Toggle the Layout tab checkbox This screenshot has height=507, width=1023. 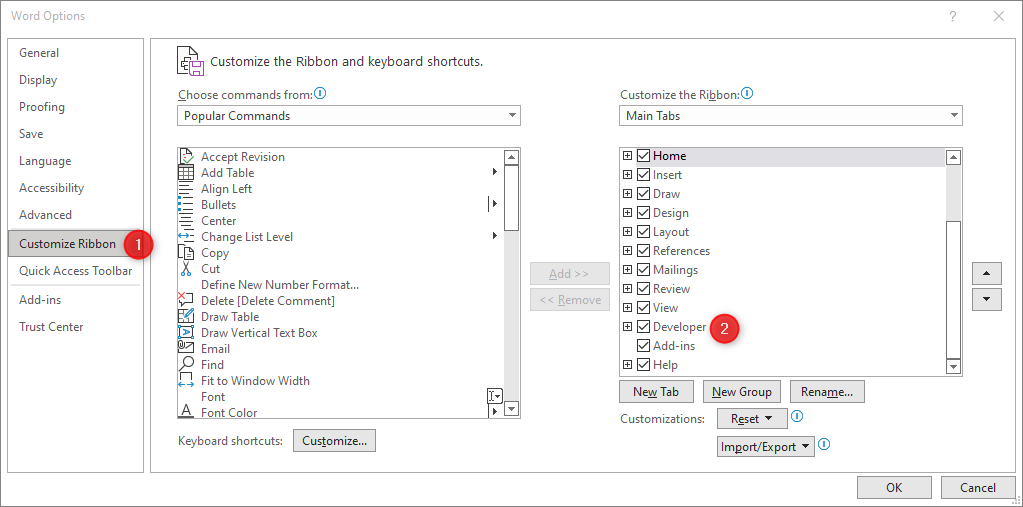(x=643, y=232)
